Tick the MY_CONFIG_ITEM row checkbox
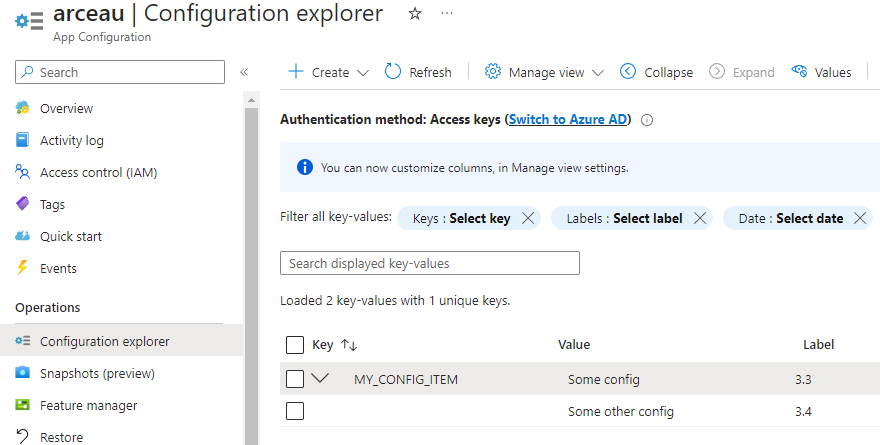The height and width of the screenshot is (445, 880). (295, 379)
